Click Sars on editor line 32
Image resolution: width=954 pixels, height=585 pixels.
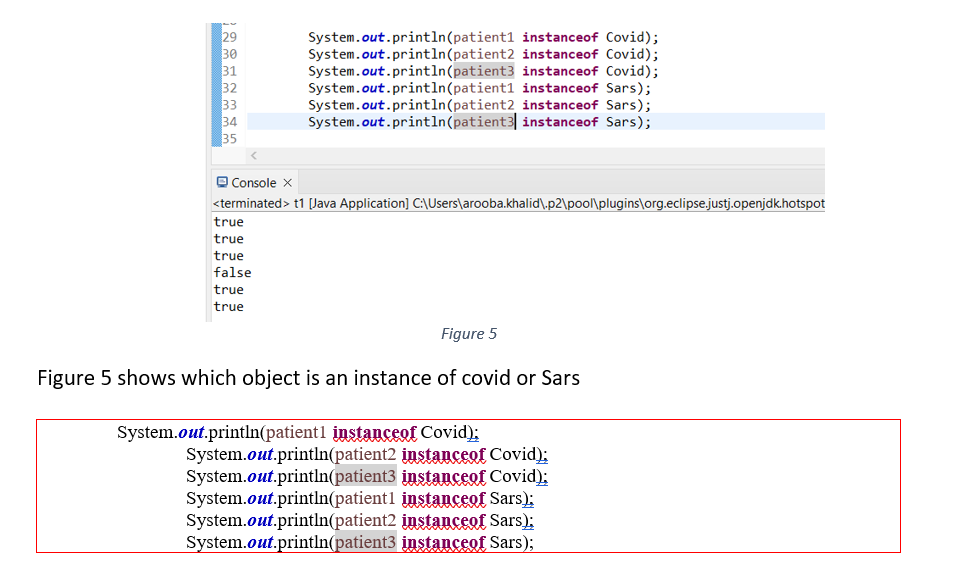pyautogui.click(x=621, y=88)
